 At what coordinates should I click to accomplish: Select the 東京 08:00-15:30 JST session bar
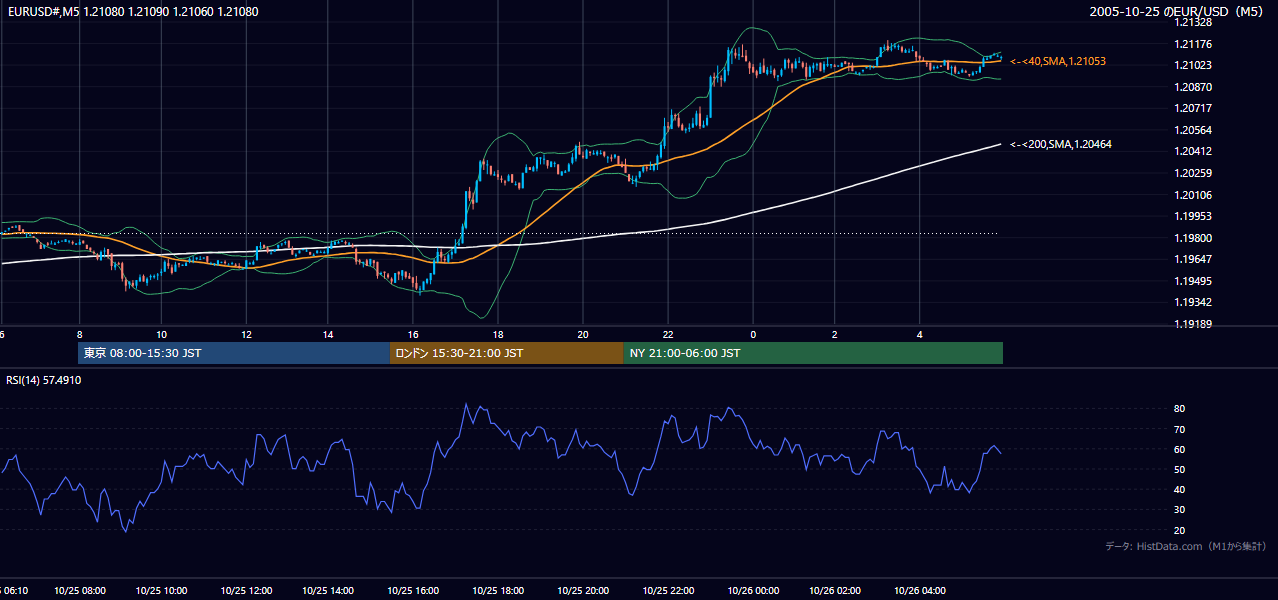pos(233,353)
